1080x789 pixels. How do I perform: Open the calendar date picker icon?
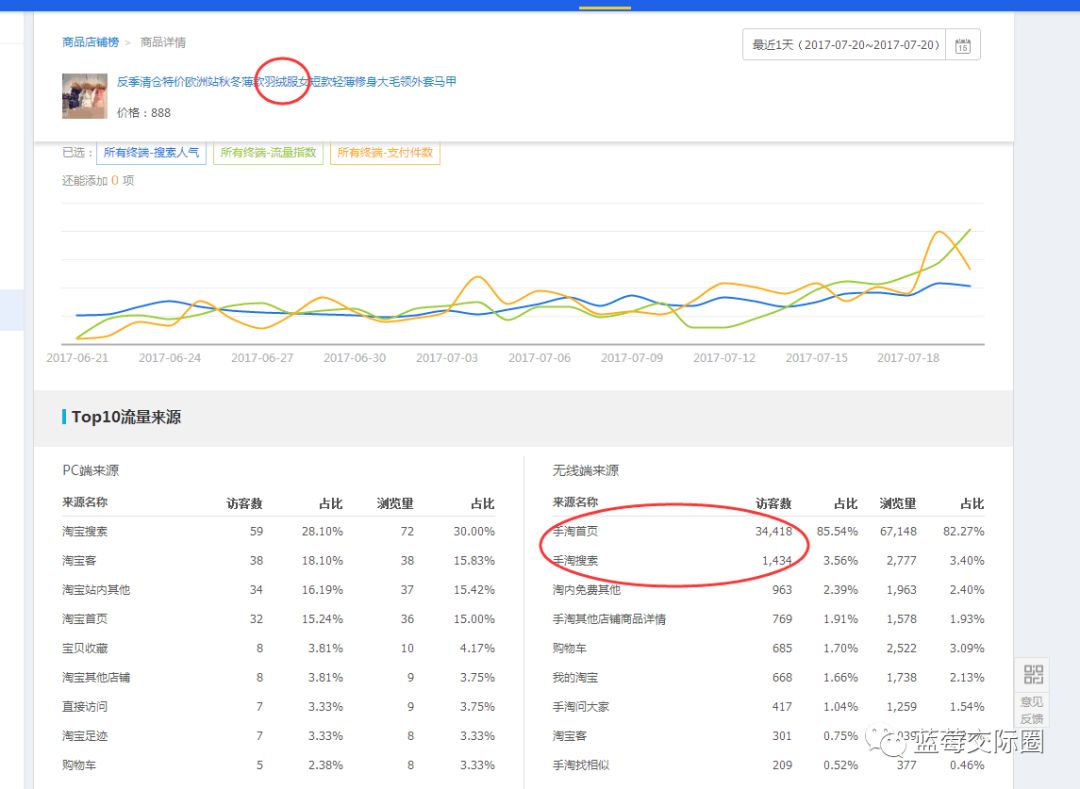click(963, 44)
